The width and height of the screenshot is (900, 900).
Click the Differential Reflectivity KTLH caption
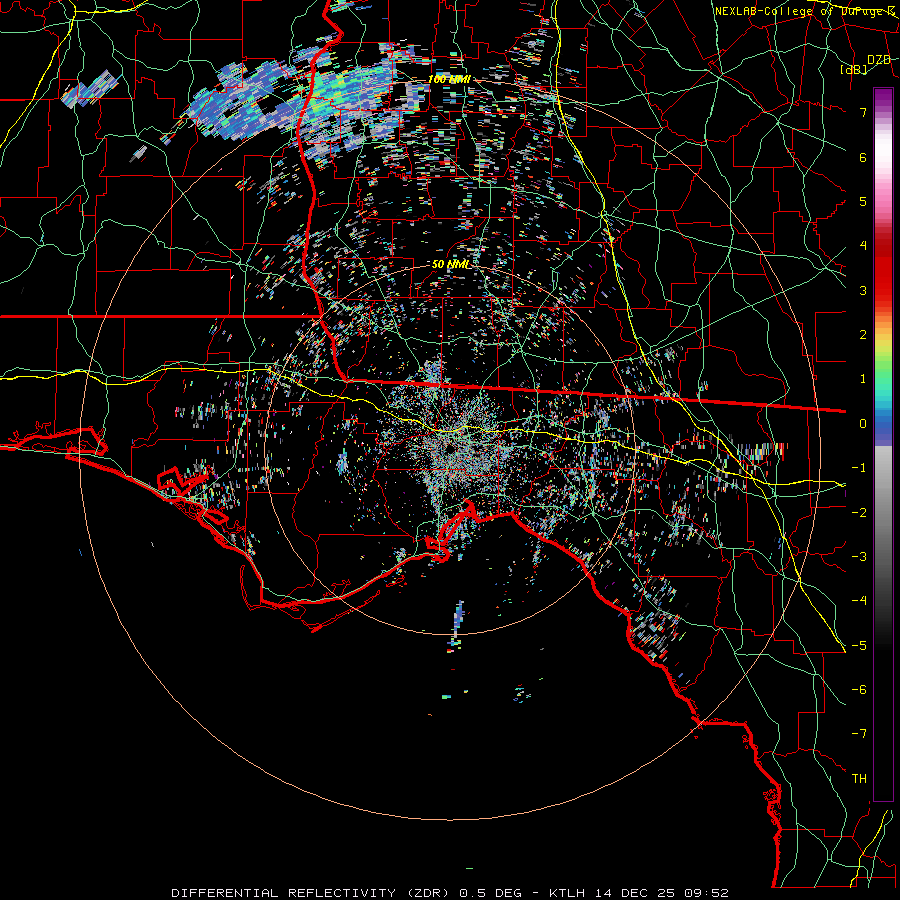click(x=450, y=893)
